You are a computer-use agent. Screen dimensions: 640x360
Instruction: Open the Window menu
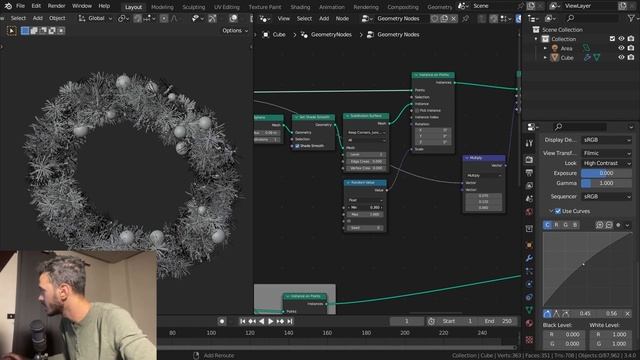pos(82,6)
